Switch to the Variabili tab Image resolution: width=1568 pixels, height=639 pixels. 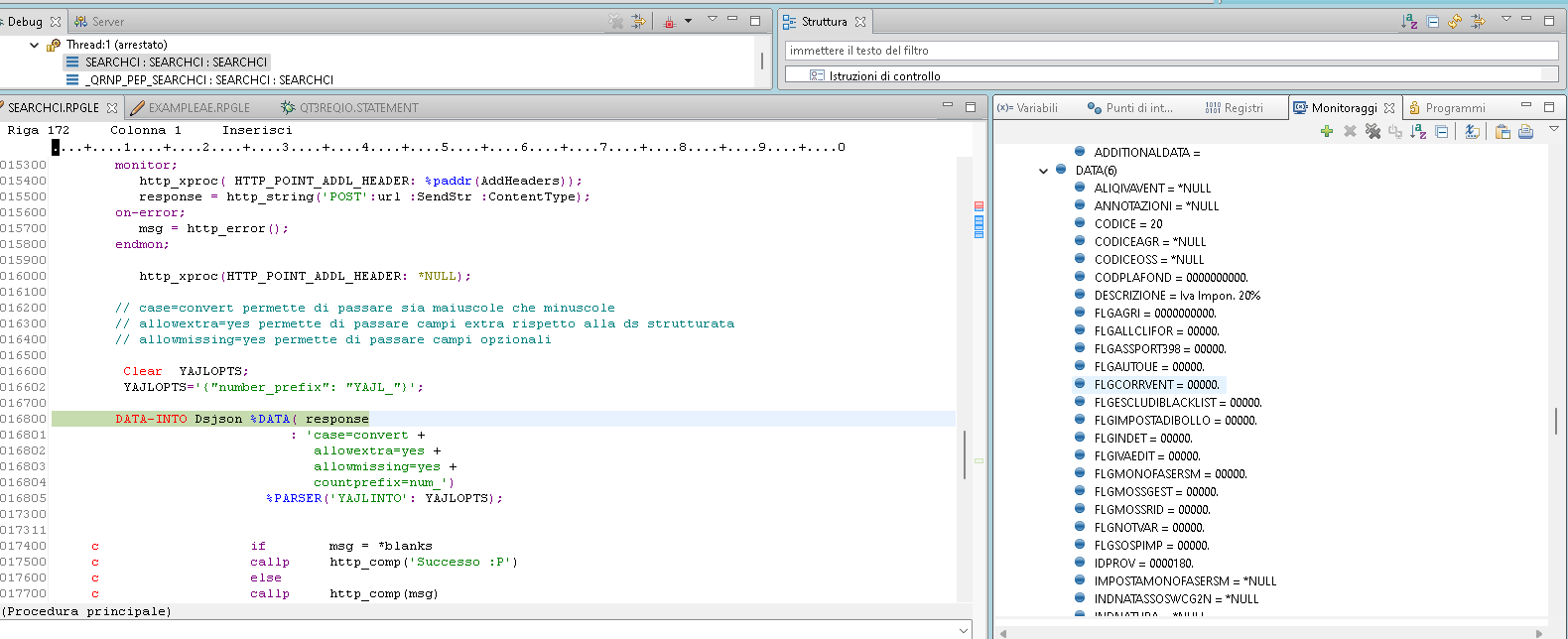[x=1028, y=108]
